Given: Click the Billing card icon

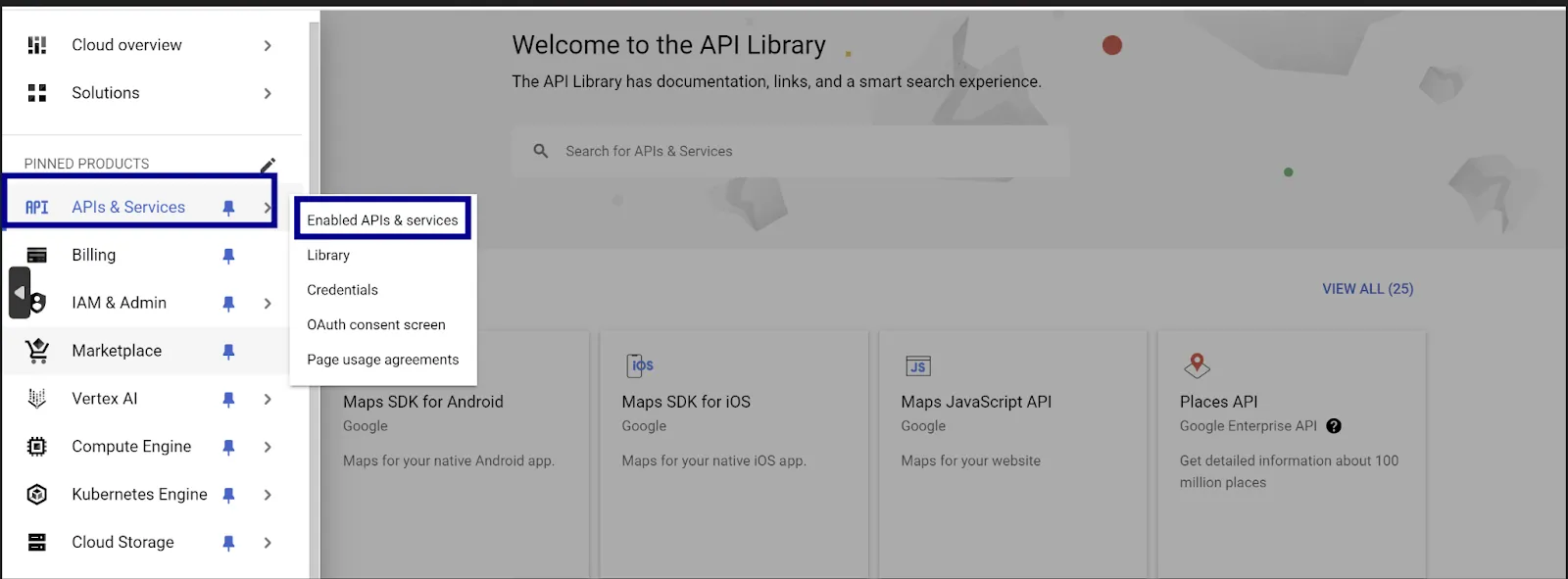Looking at the screenshot, I should coord(37,255).
